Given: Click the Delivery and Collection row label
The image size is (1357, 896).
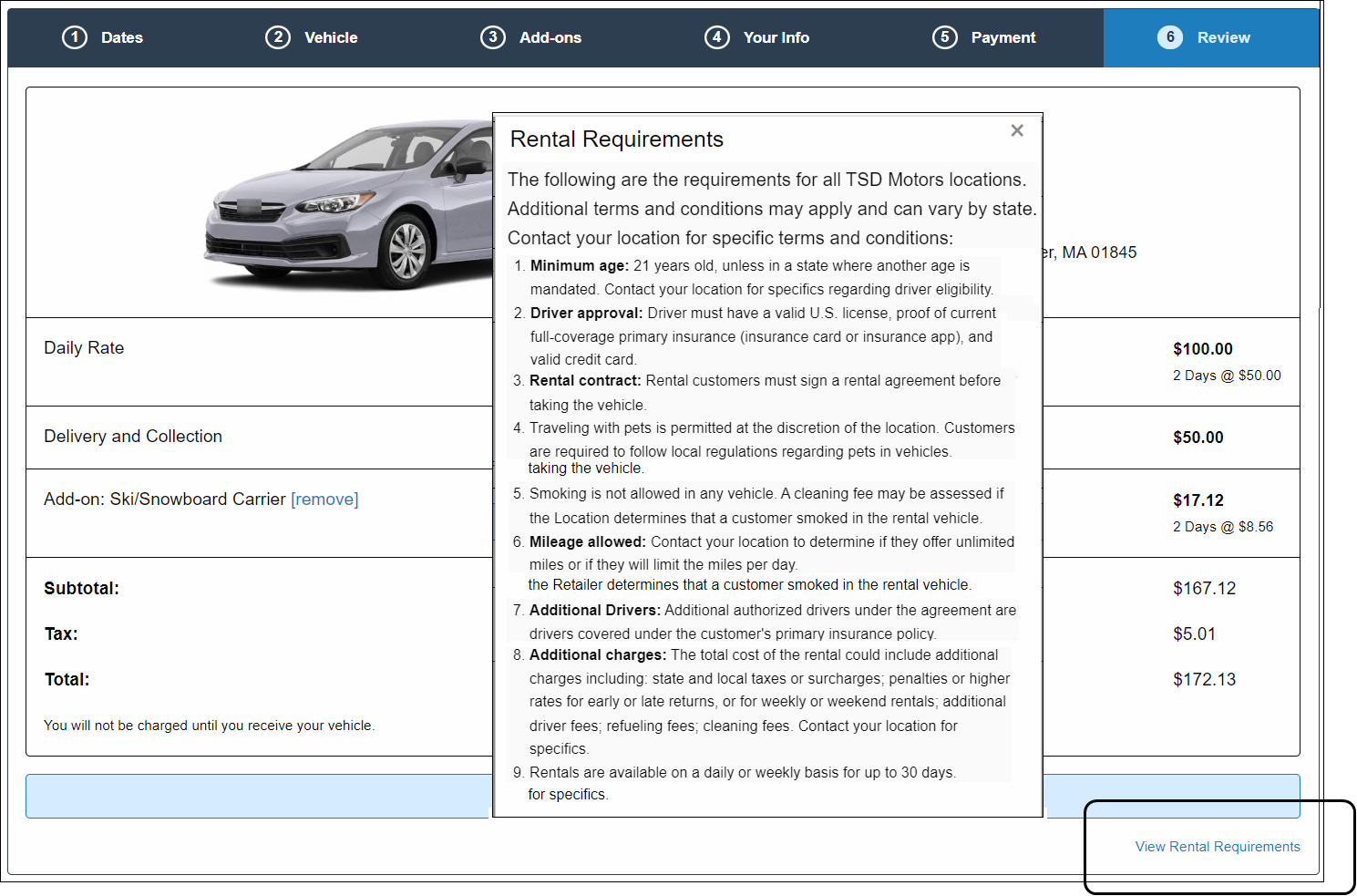Looking at the screenshot, I should click(133, 437).
